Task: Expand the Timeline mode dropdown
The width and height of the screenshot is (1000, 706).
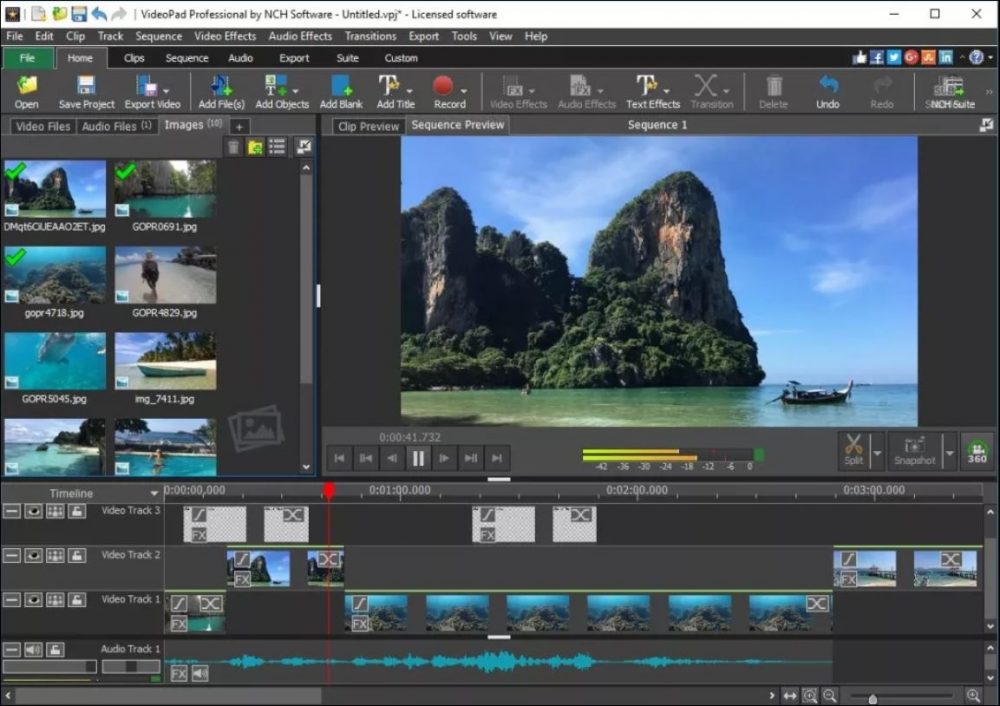Action: pos(154,493)
